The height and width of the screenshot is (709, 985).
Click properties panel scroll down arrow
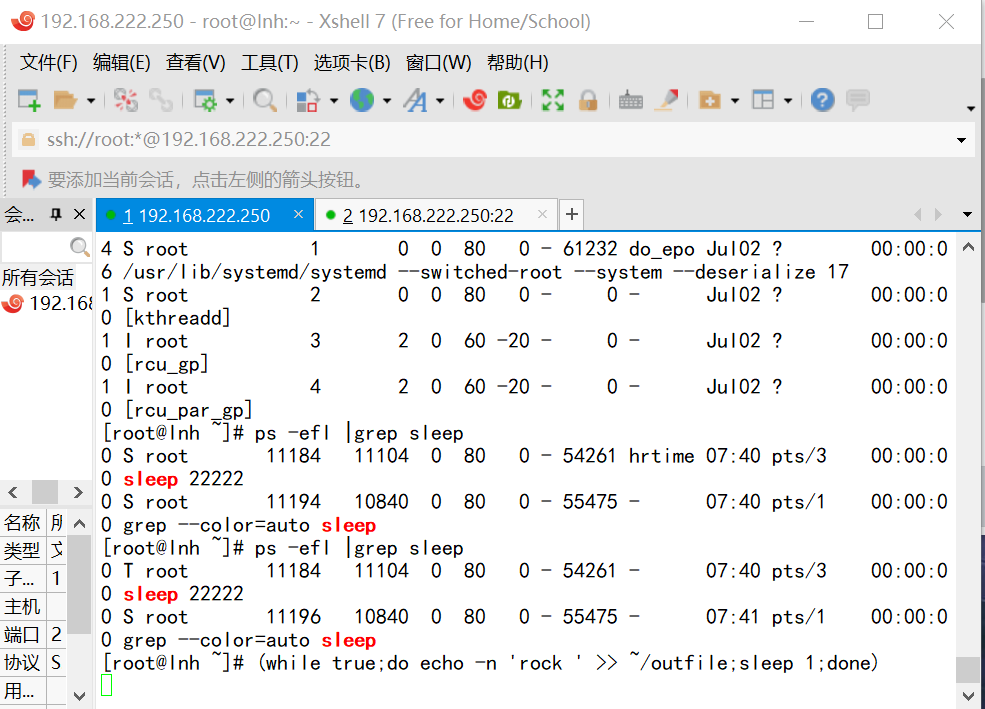click(79, 695)
